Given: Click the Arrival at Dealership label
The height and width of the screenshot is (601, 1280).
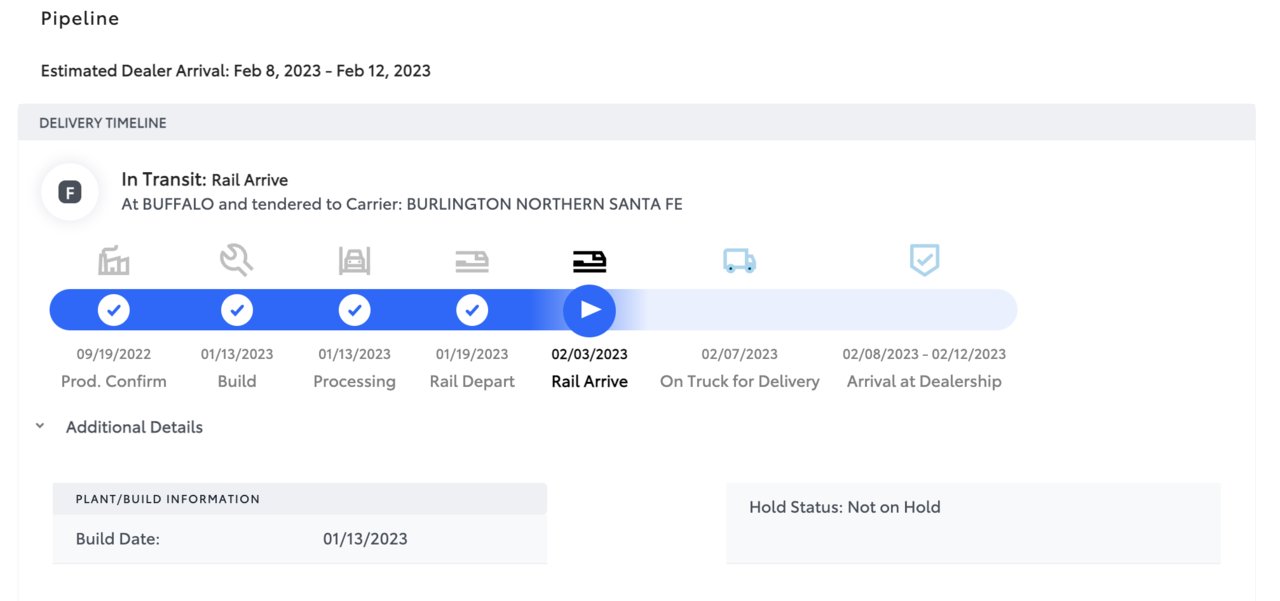Looking at the screenshot, I should click(924, 381).
